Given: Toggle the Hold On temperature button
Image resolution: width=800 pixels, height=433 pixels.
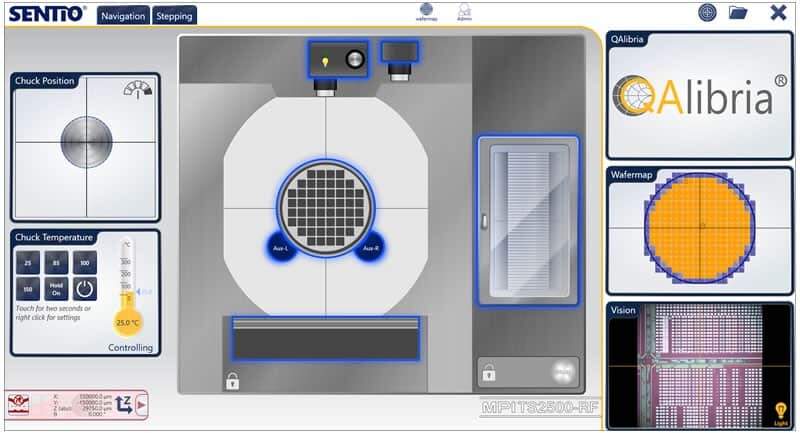Looking at the screenshot, I should coord(56,289).
